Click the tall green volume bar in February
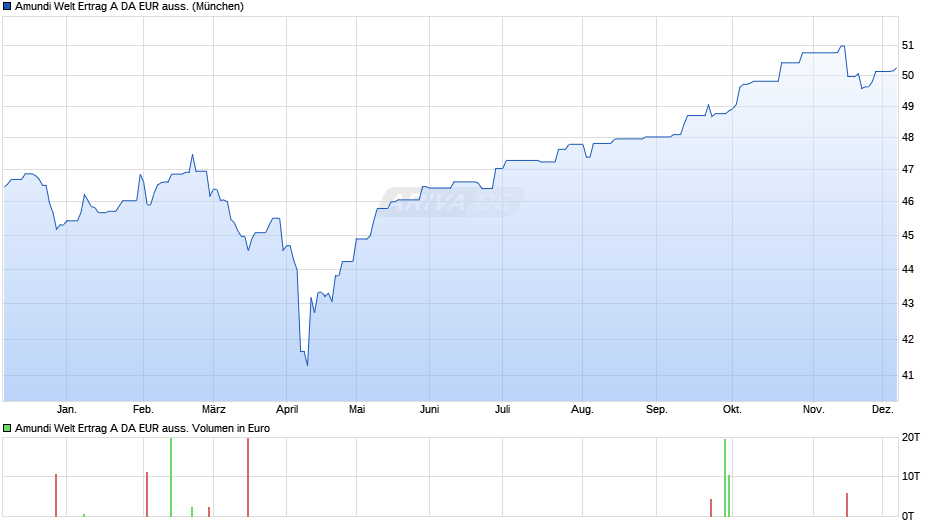Screen dimensions: 940x526 (x=171, y=477)
